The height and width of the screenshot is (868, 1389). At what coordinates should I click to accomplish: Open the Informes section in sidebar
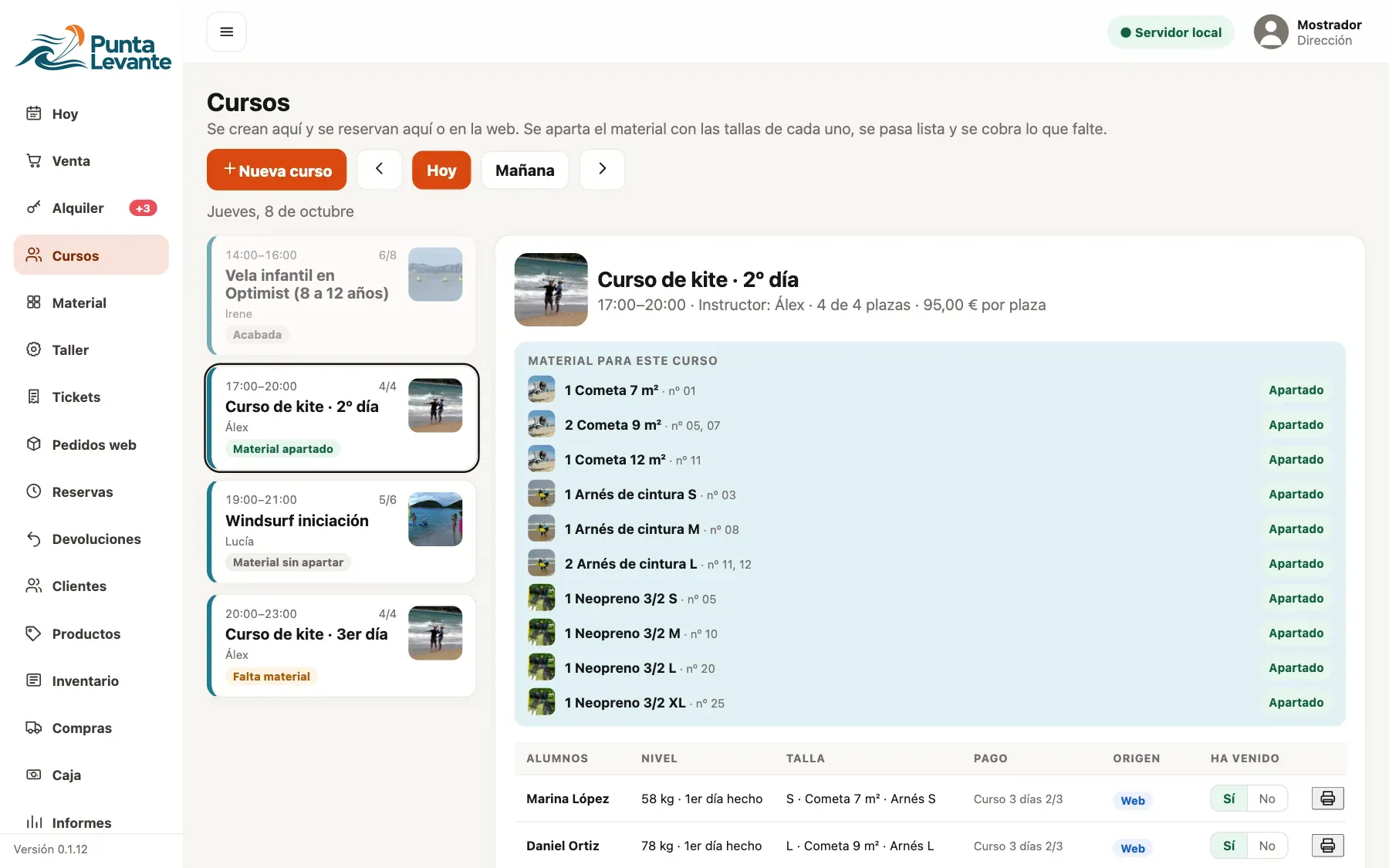(91, 822)
